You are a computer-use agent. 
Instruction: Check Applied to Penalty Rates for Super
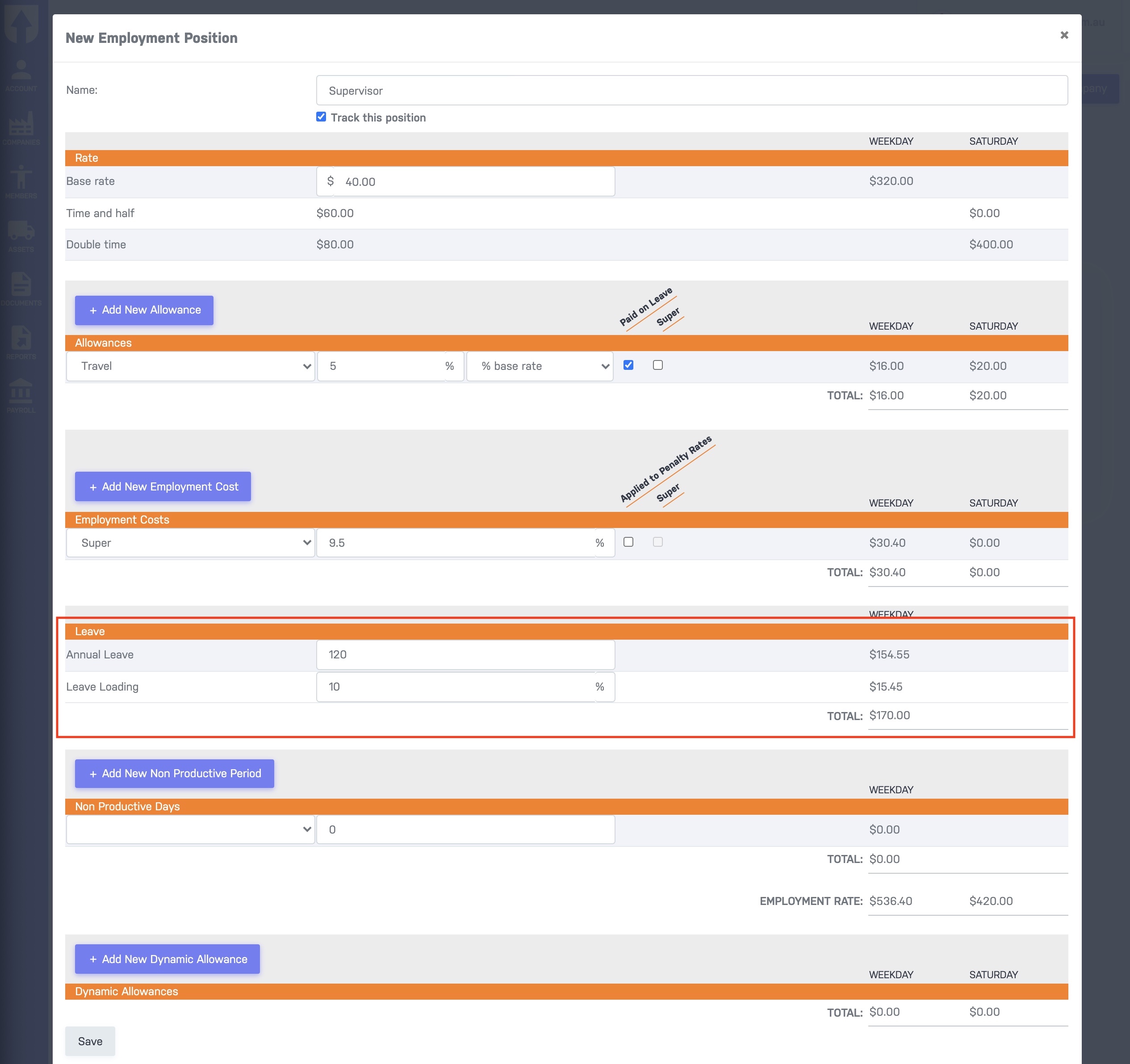628,542
